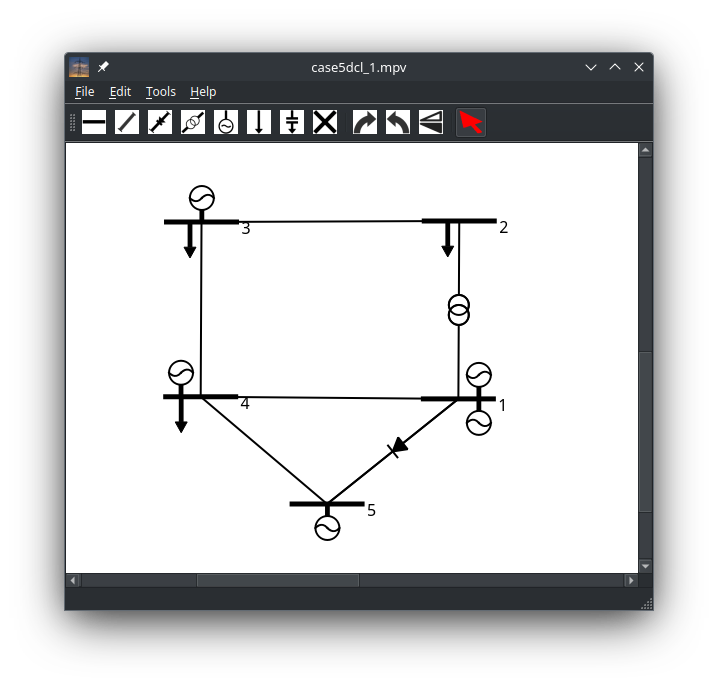The image size is (718, 687).
Task: Select the Line tool in the toolbar
Action: 127,122
